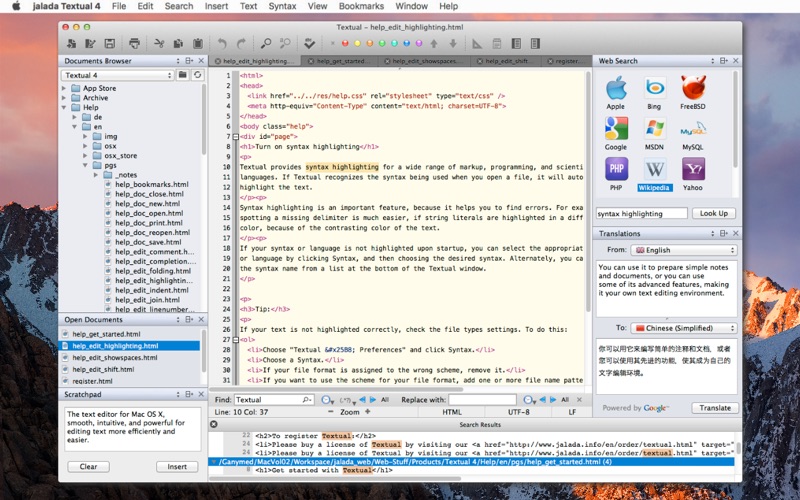Click the New Document toolbar icon
800x500 pixels.
tap(71, 43)
